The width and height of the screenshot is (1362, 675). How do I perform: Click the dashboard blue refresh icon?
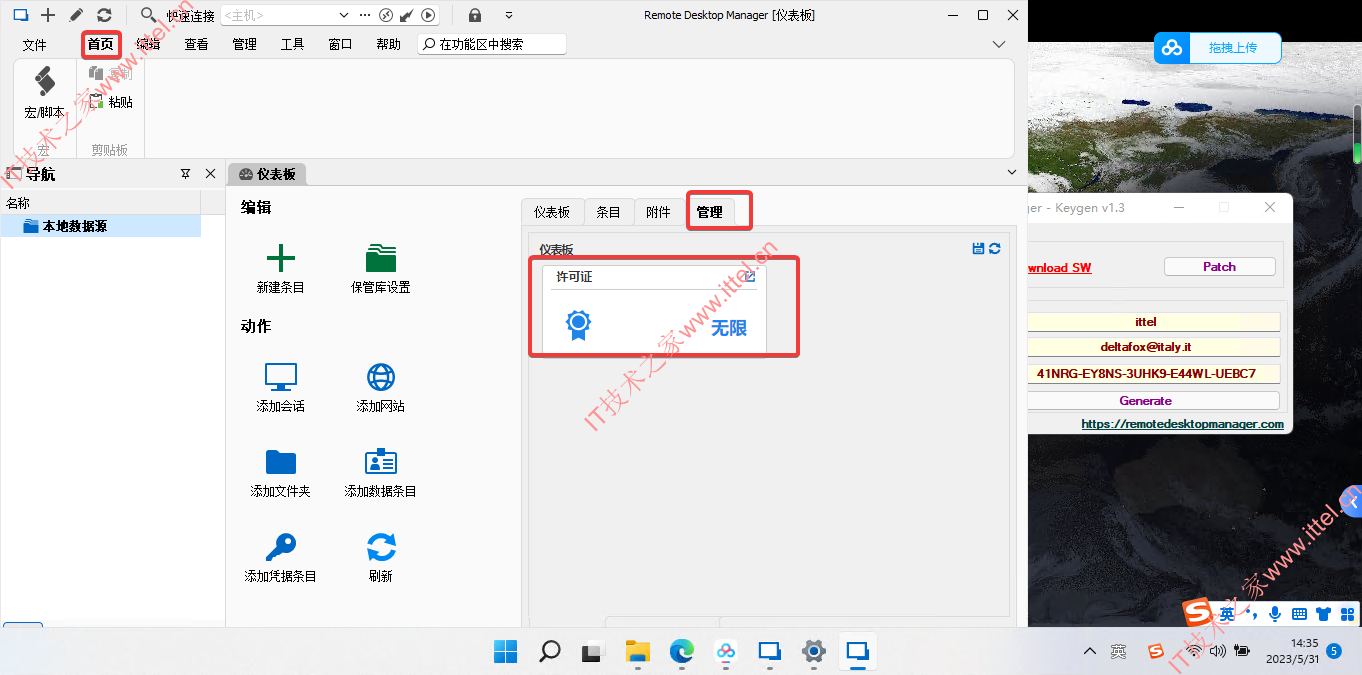click(995, 248)
